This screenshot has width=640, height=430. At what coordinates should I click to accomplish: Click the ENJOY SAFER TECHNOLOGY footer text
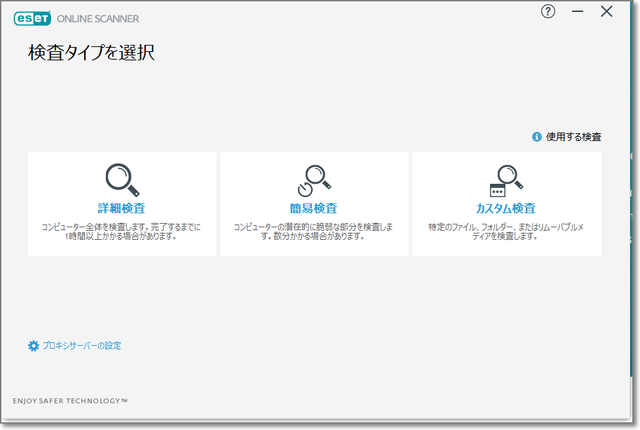pos(70,400)
